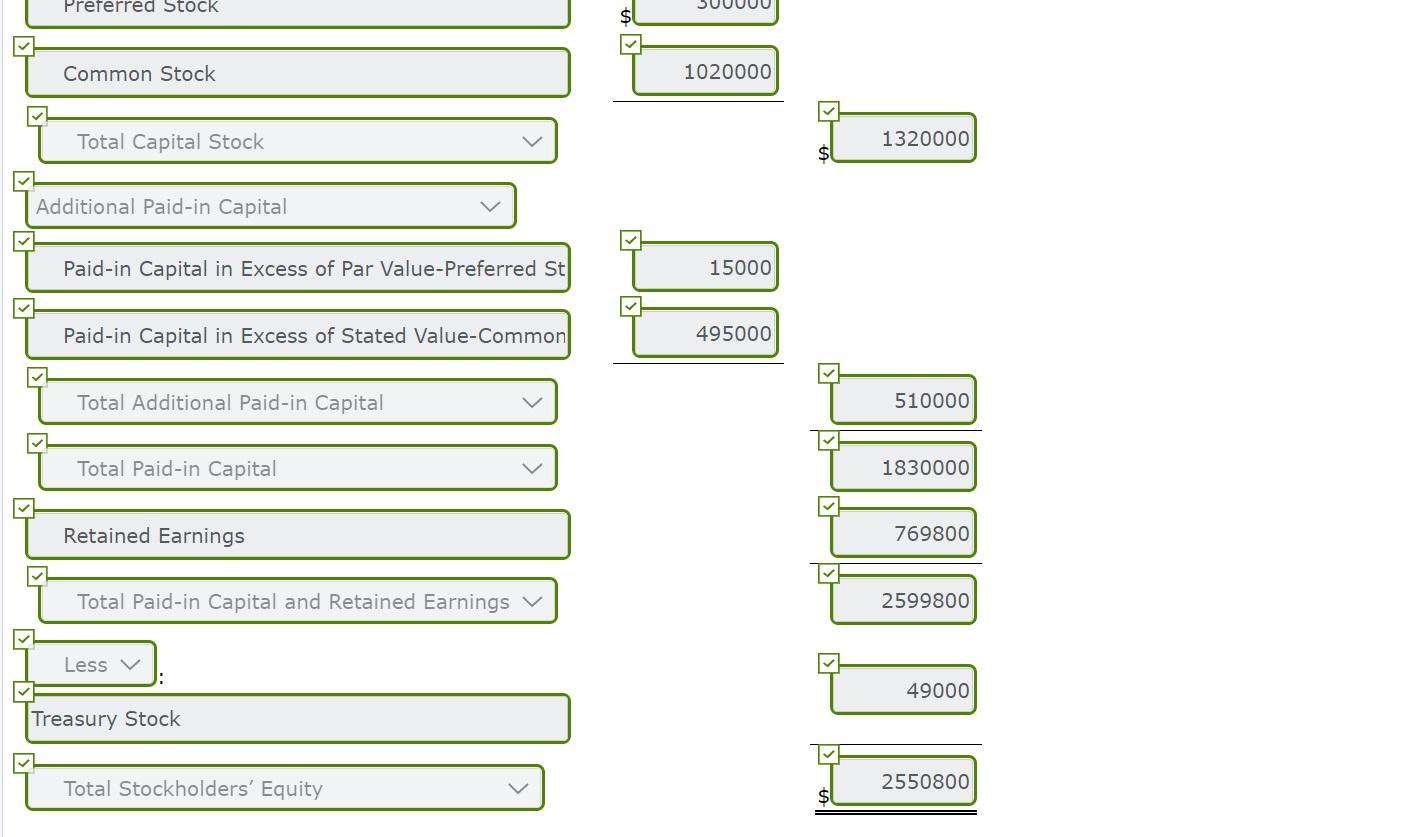Click the 2599800 subtotal field

(901, 598)
